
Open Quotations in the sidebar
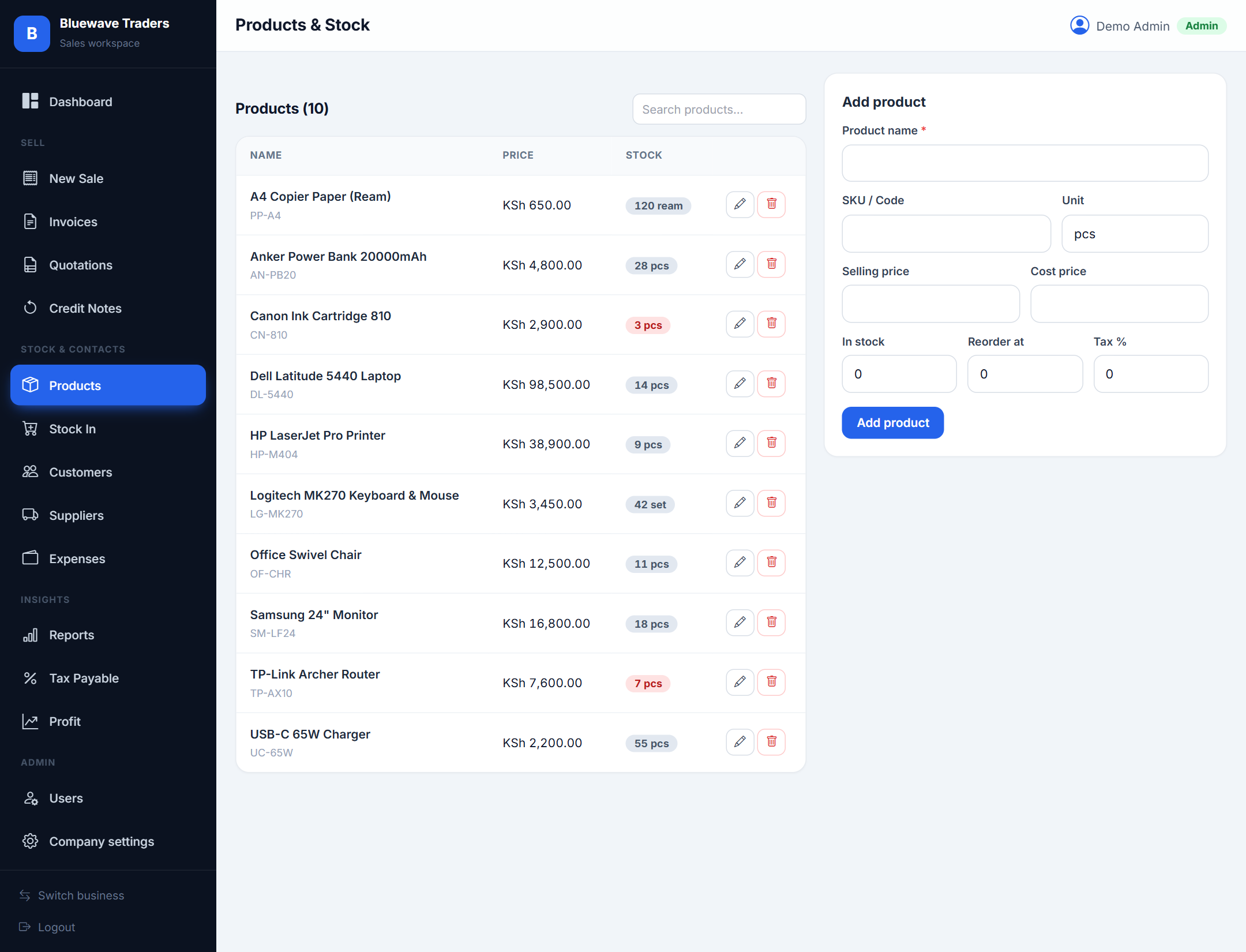point(108,265)
